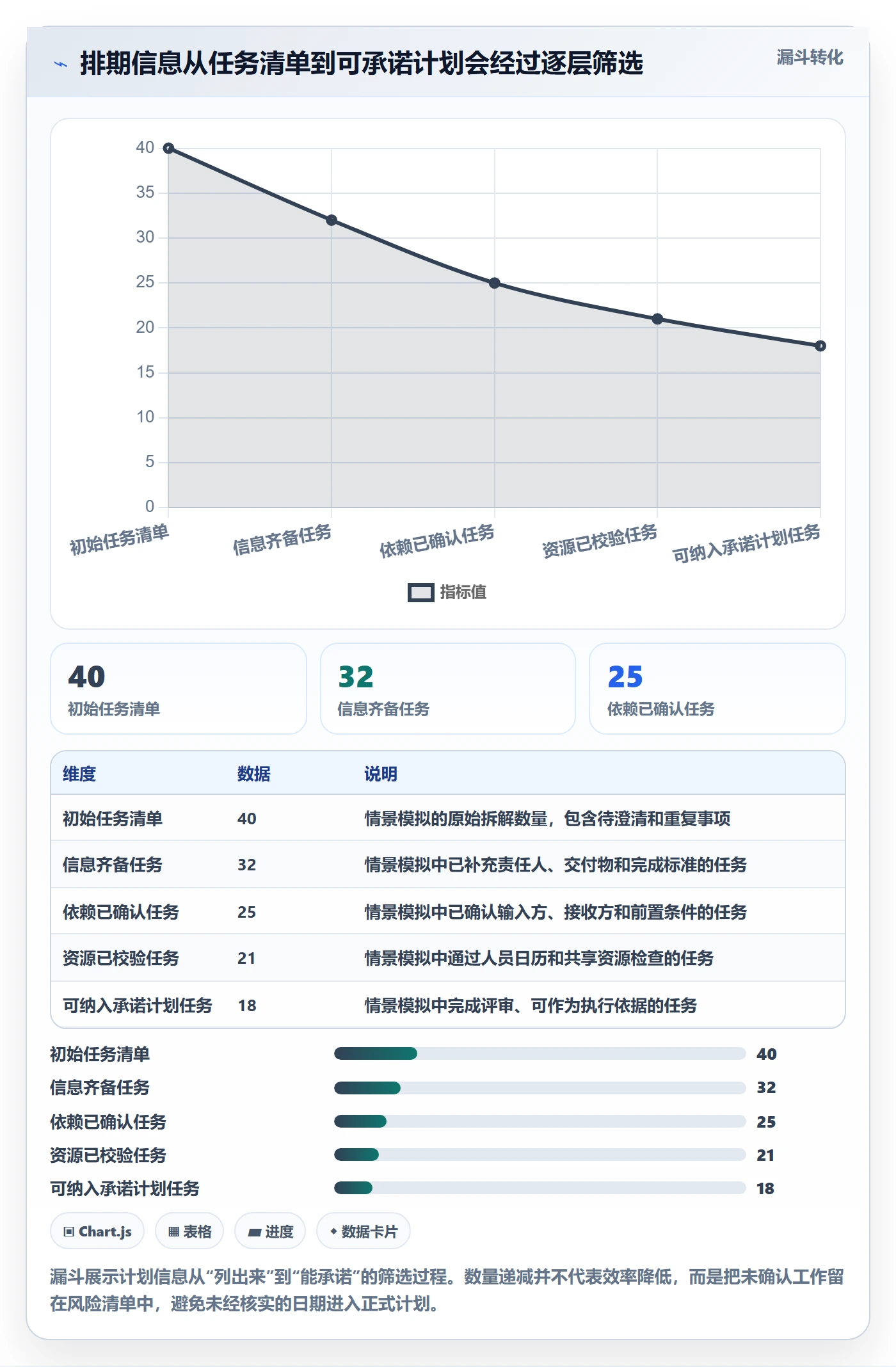The width and height of the screenshot is (896, 1367).
Task: Click description 情景模拟中完成评审、可作为执行依据的任务
Action: [x=531, y=1005]
